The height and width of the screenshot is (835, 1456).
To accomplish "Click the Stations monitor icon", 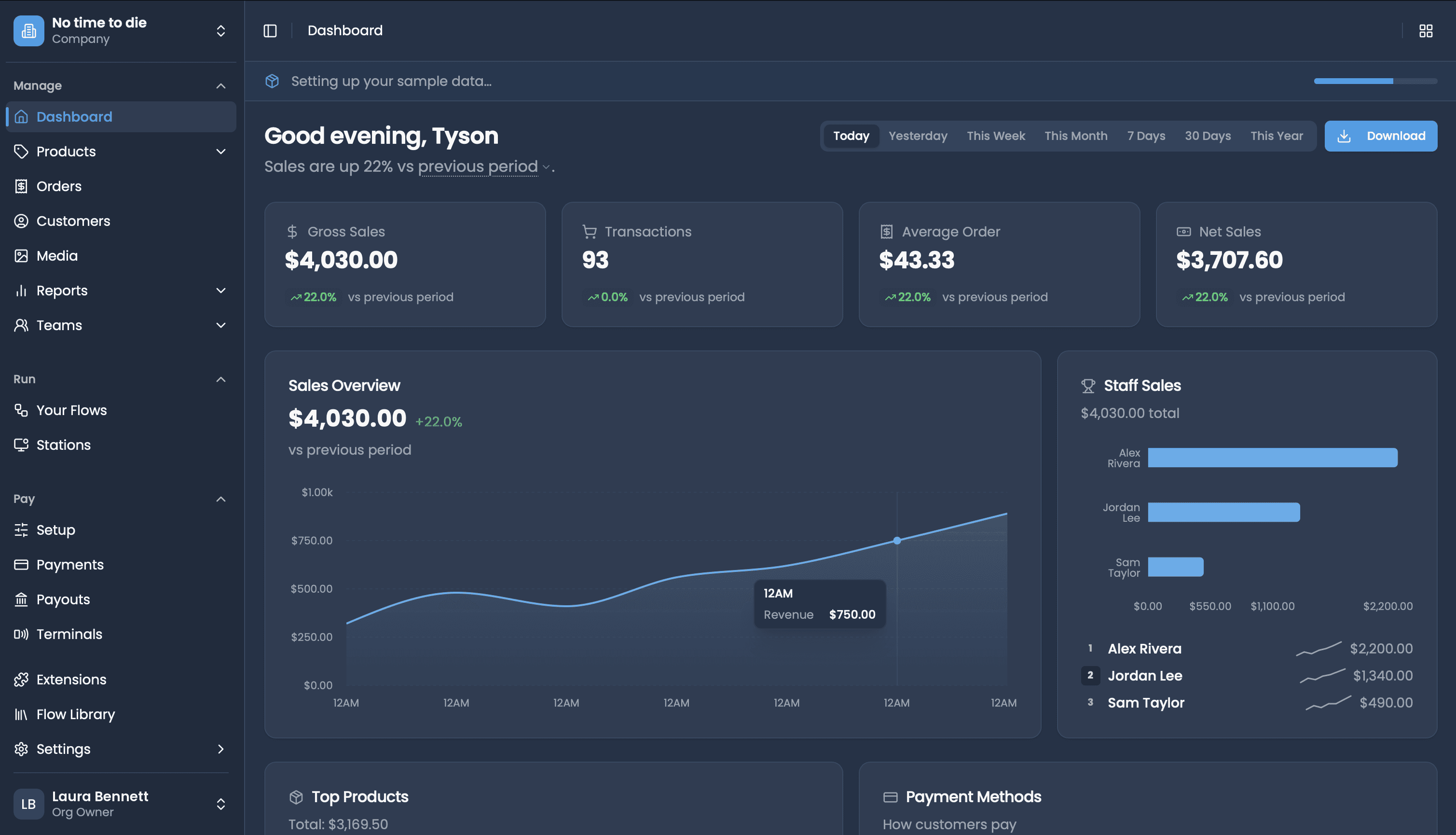I will point(21,445).
